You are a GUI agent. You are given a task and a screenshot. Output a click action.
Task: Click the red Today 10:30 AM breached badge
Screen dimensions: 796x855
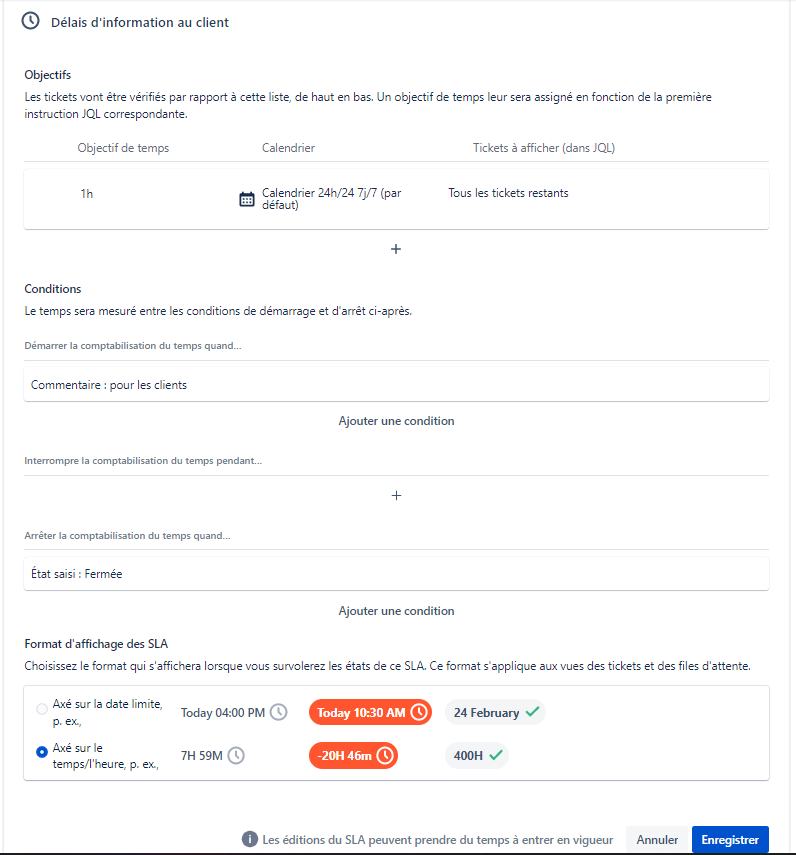(x=370, y=712)
